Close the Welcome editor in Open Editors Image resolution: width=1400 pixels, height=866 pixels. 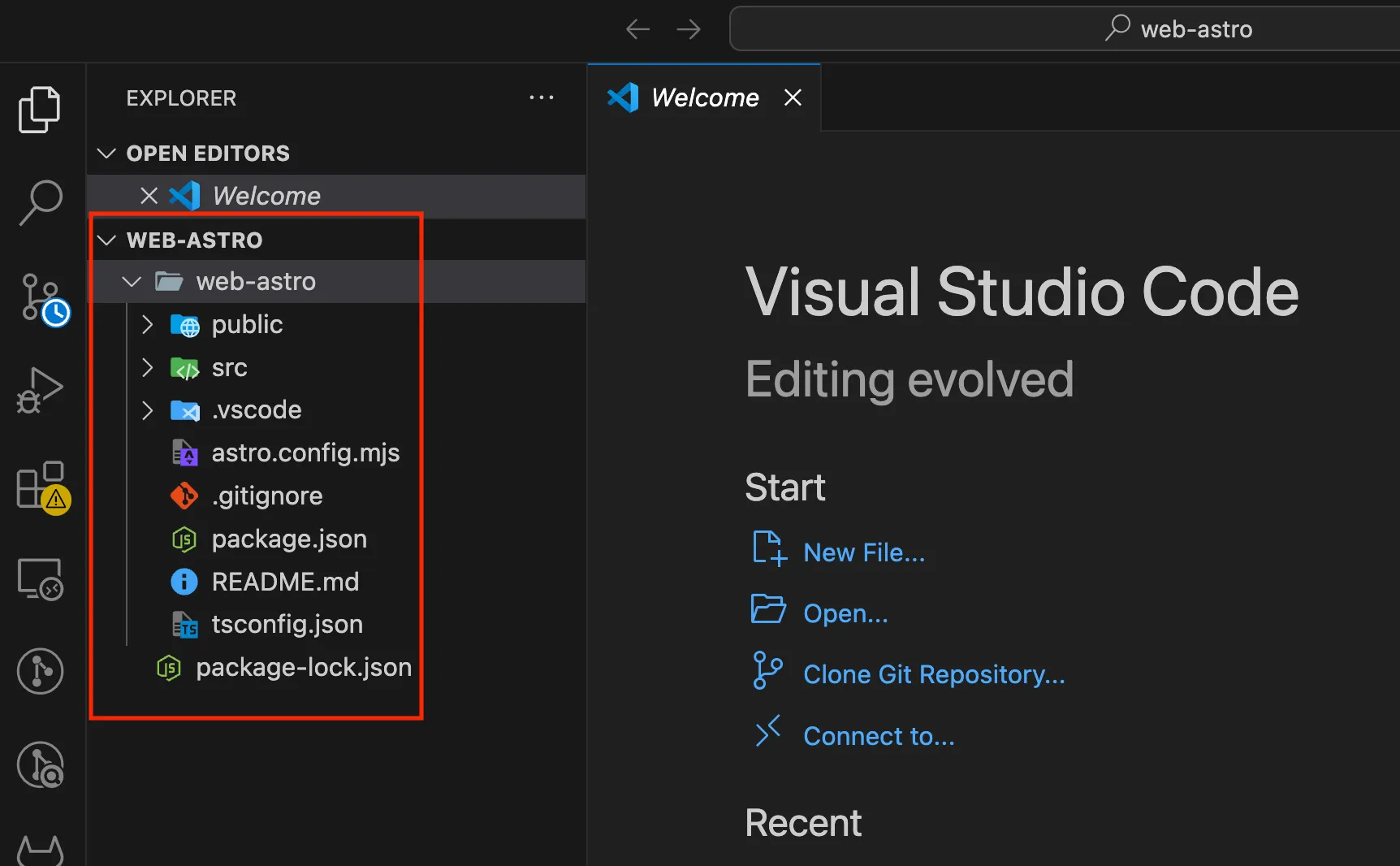(149, 195)
